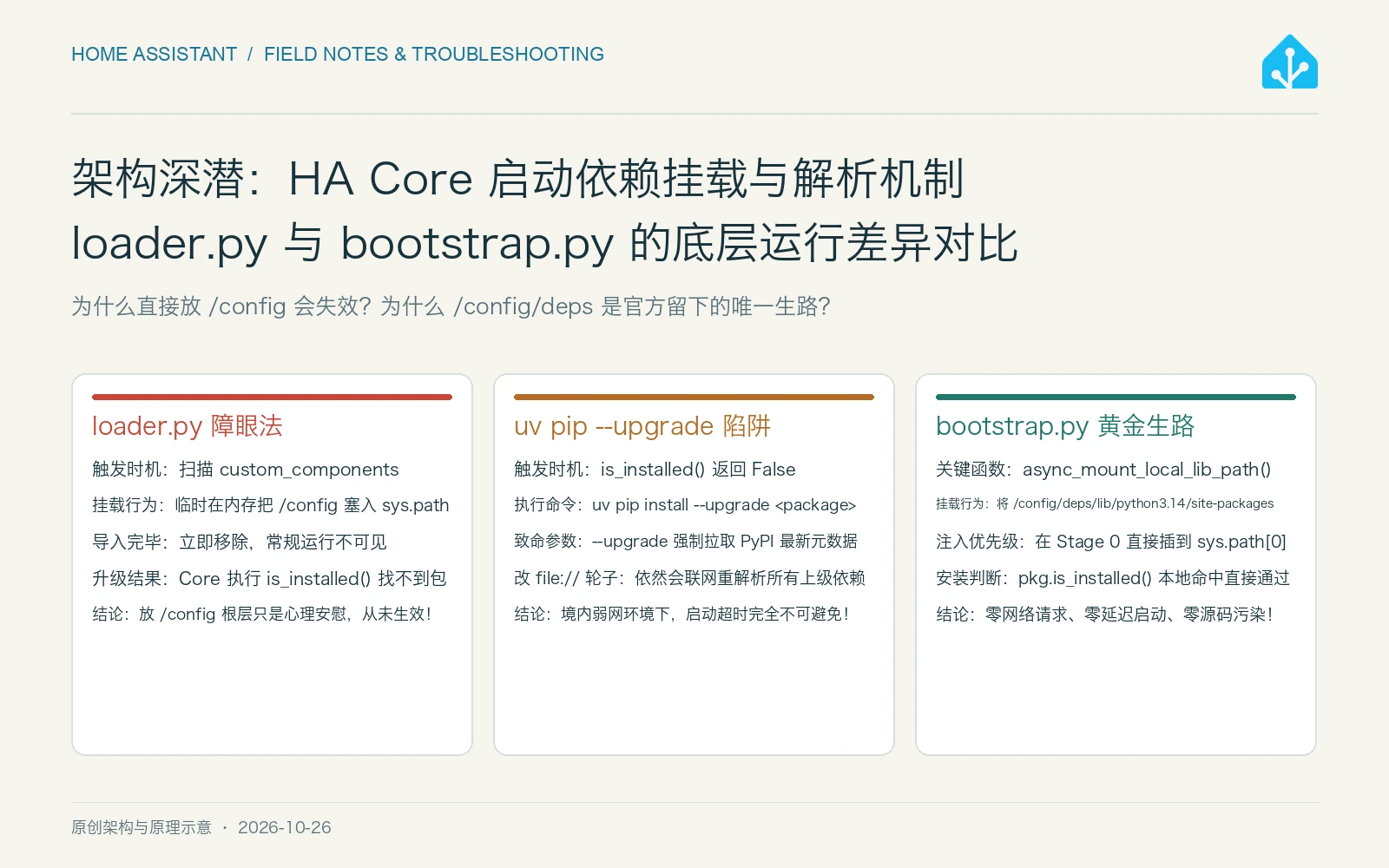
Task: Click the Home Assistant logo icon
Action: (1289, 62)
